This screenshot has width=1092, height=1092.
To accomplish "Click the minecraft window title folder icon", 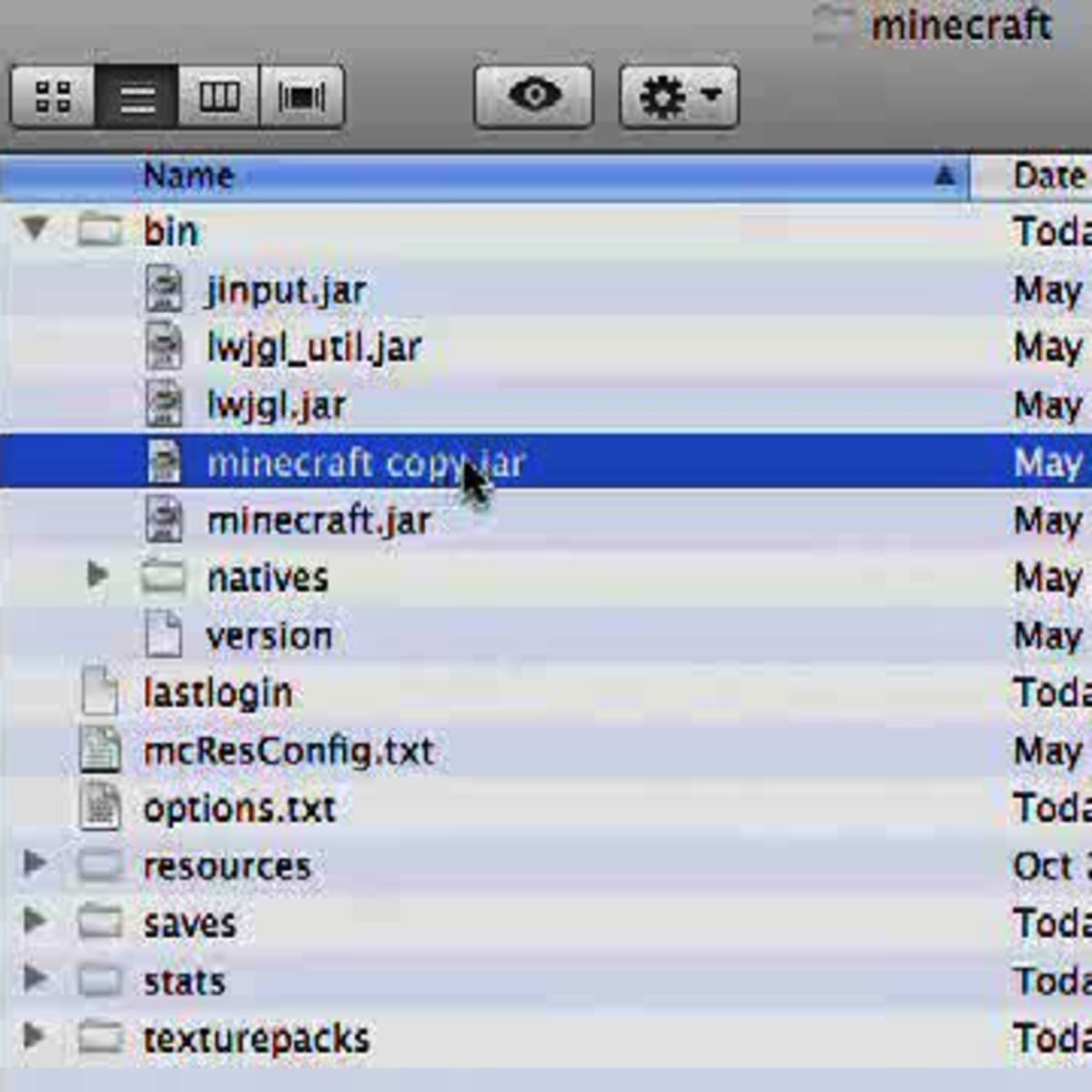I will click(833, 23).
